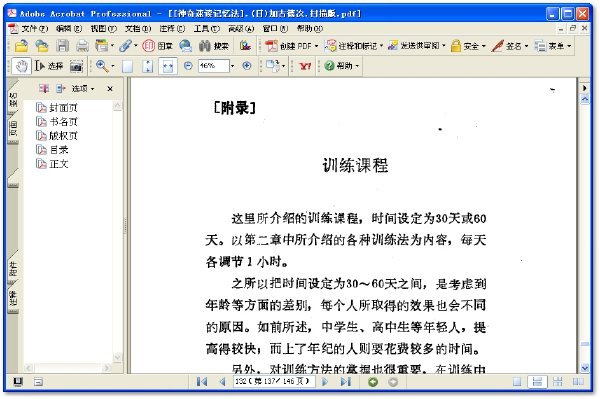Screen dimensions: 600x399
Task: Open the zoom percentage dropdown arrow
Action: pyautogui.click(x=232, y=66)
